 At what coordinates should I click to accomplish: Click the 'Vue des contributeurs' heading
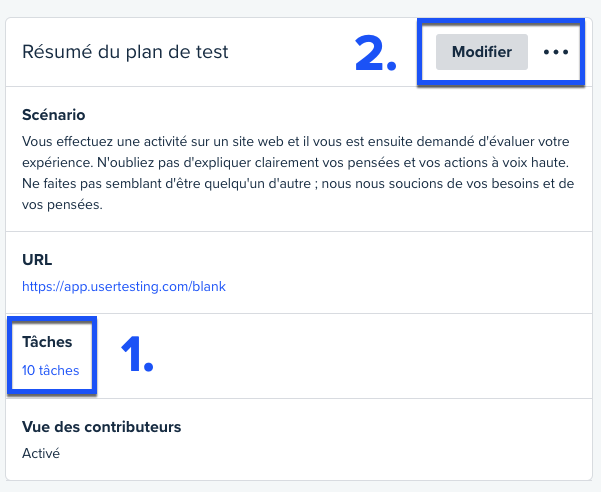pyautogui.click(x=102, y=426)
